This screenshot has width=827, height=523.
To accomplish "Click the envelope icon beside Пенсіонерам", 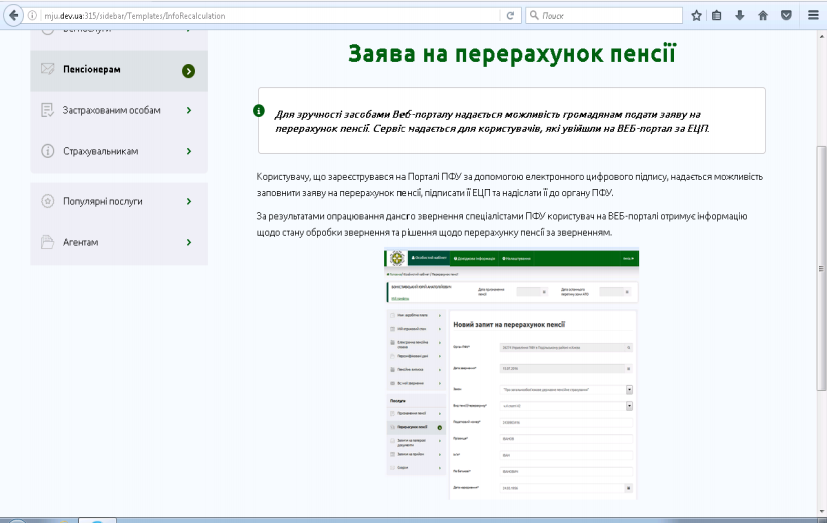I will (47, 69).
